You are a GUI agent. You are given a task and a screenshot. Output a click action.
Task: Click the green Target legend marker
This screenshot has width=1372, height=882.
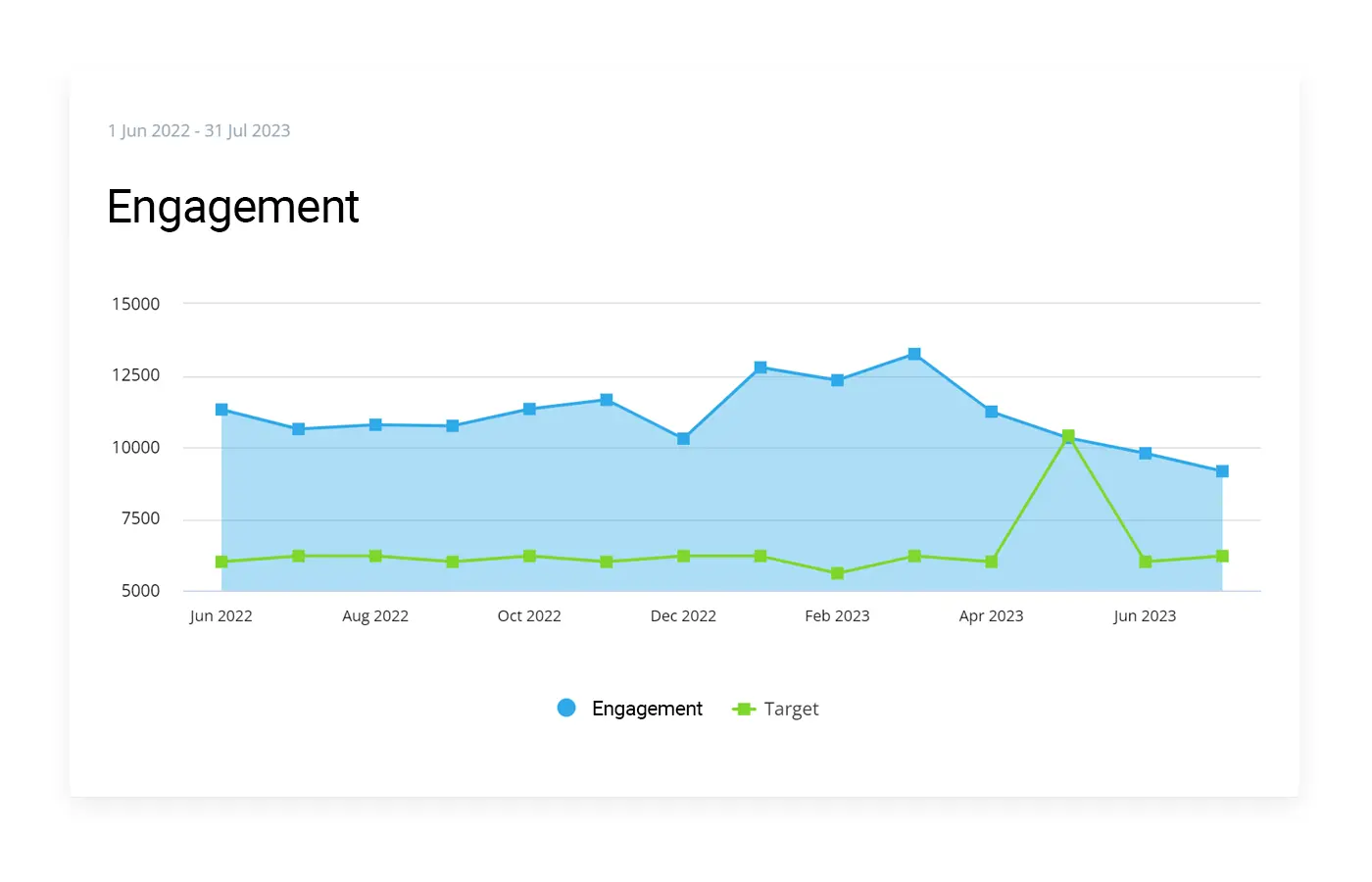pos(744,709)
